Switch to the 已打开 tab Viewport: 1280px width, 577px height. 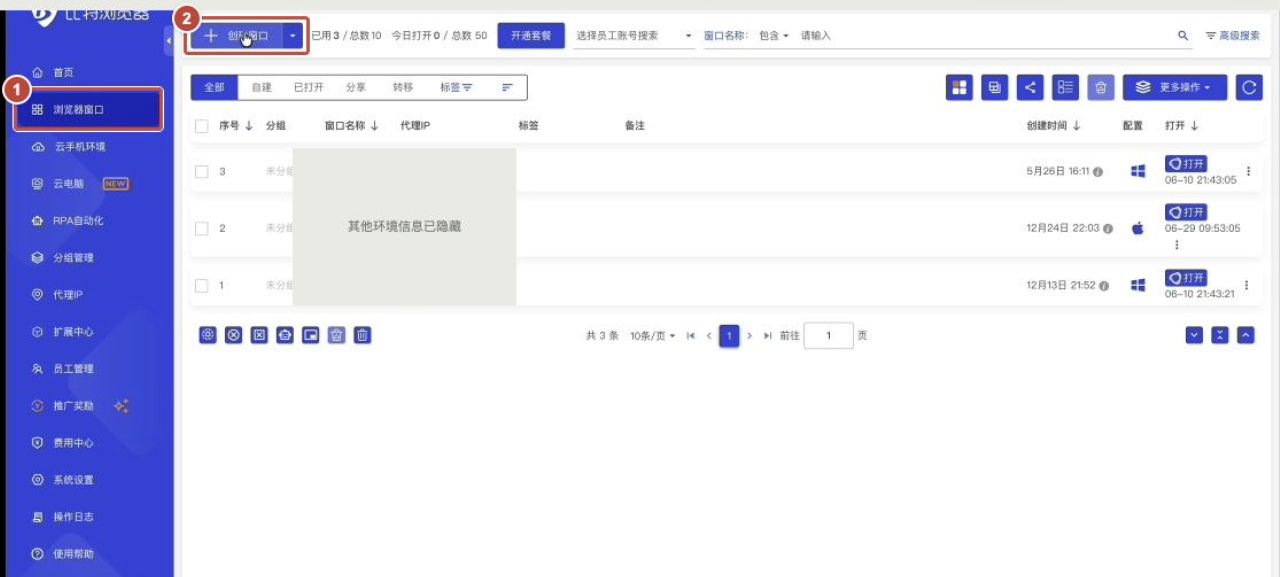pos(308,88)
